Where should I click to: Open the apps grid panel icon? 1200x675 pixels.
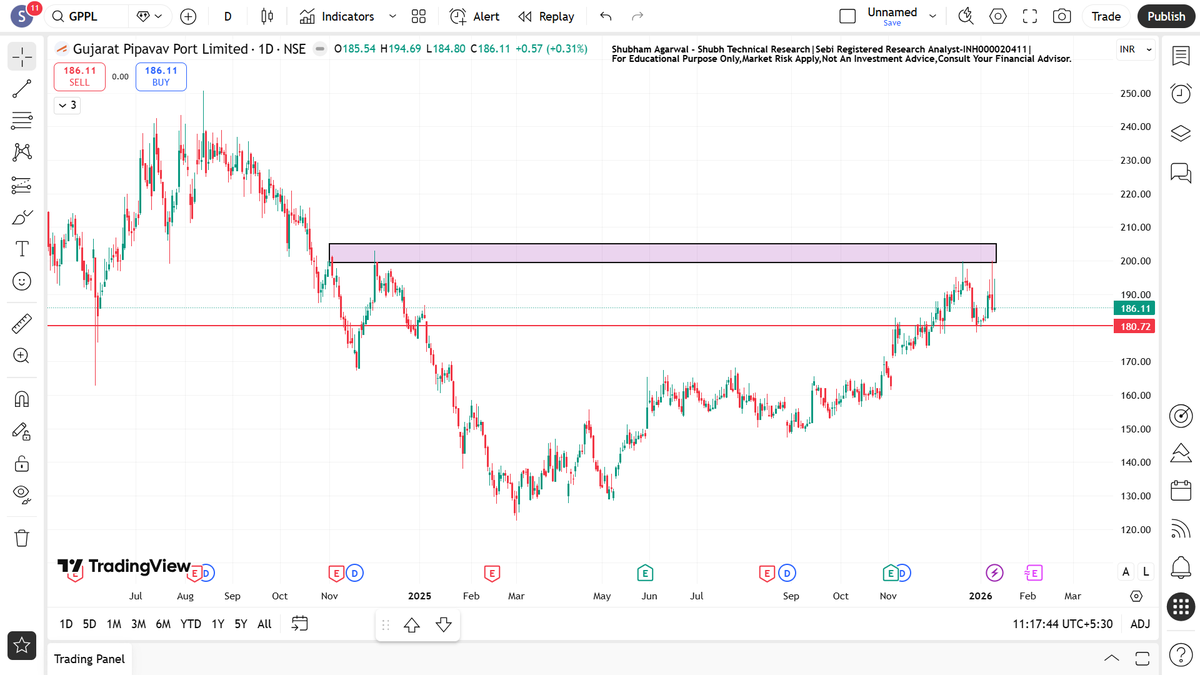1180,606
